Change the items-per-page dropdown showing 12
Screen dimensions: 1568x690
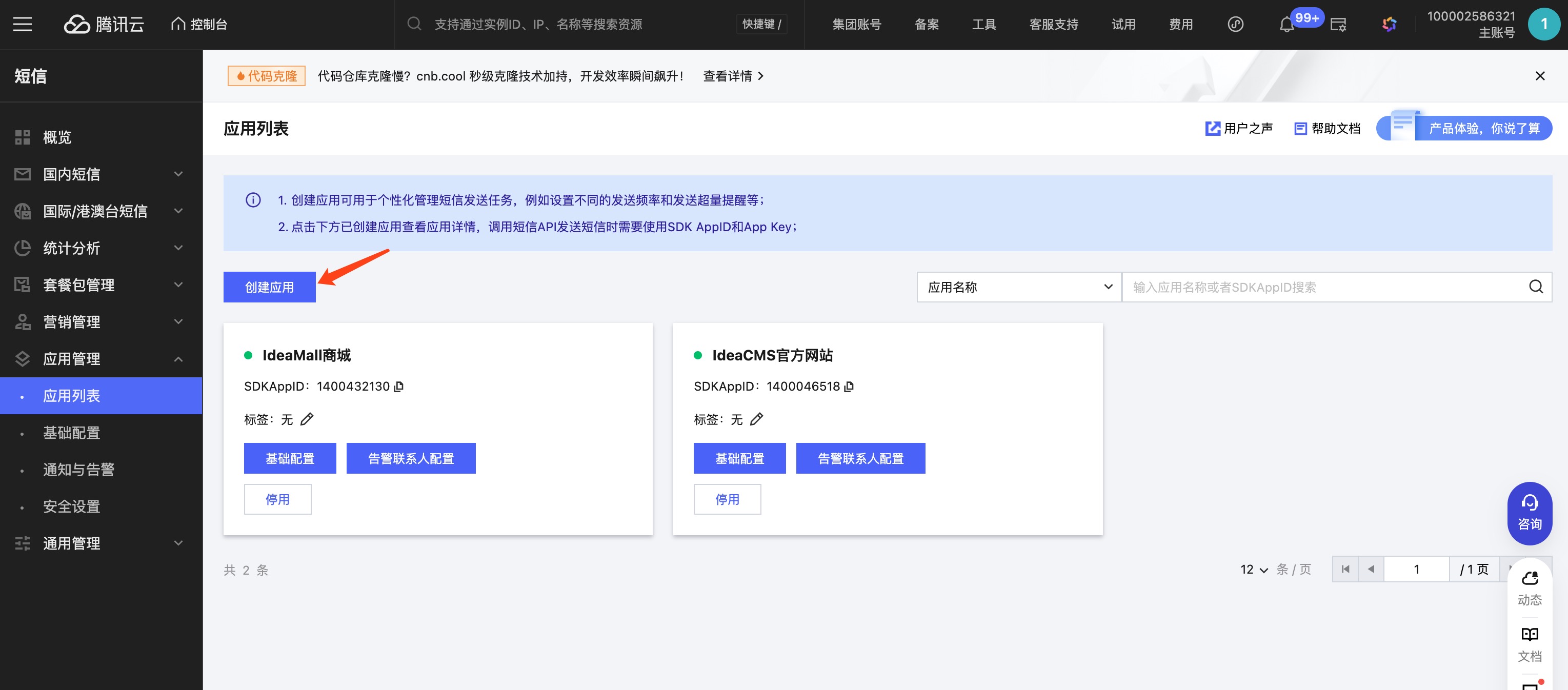(x=1253, y=570)
